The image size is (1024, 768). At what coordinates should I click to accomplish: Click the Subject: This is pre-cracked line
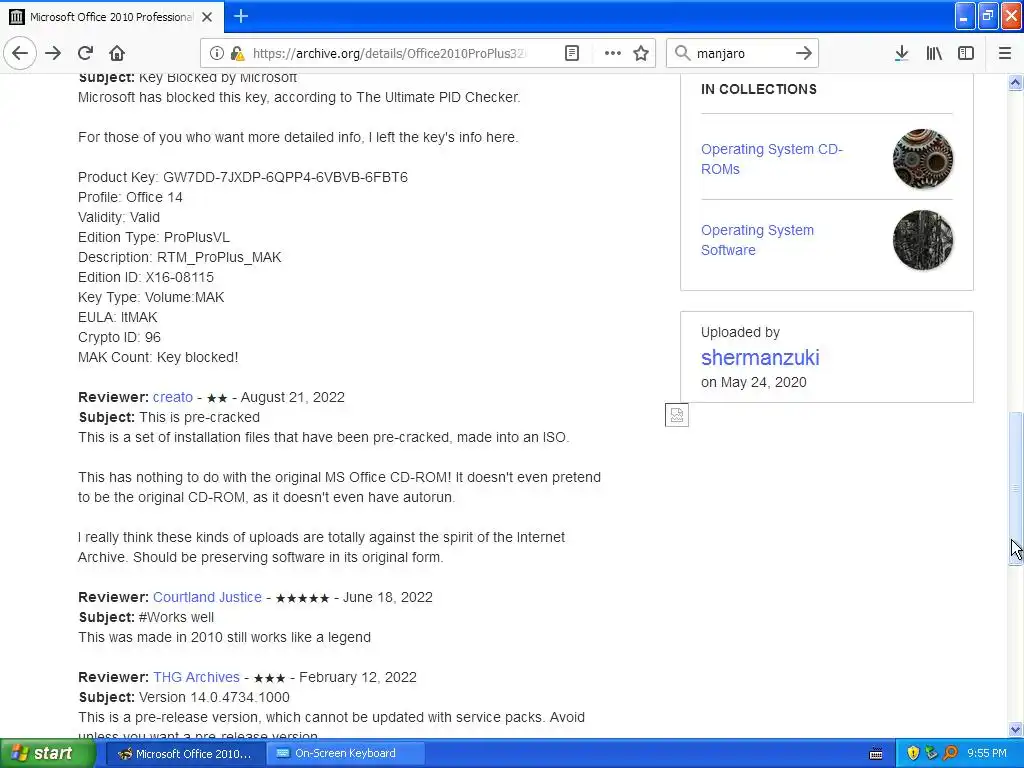tap(169, 417)
